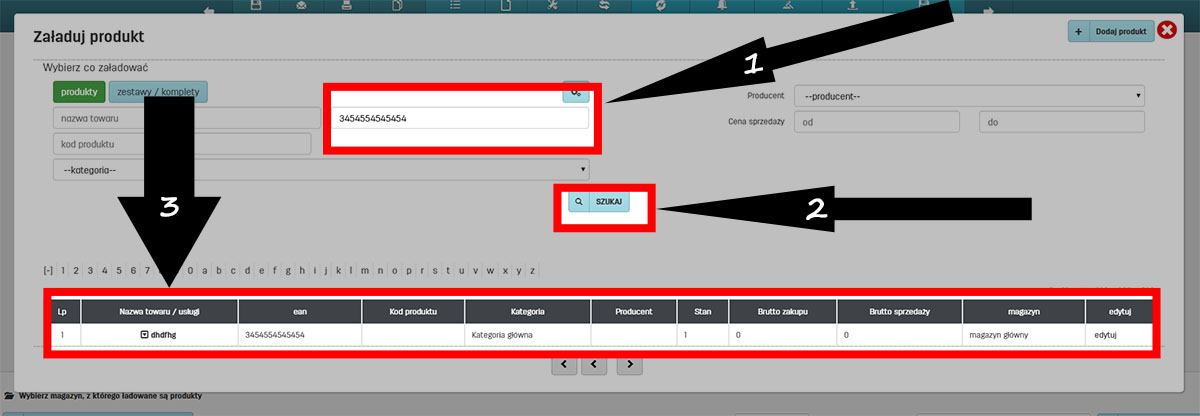Click the gear settings icon above EAN field
The width and height of the screenshot is (1200, 416).
pyautogui.click(x=575, y=92)
